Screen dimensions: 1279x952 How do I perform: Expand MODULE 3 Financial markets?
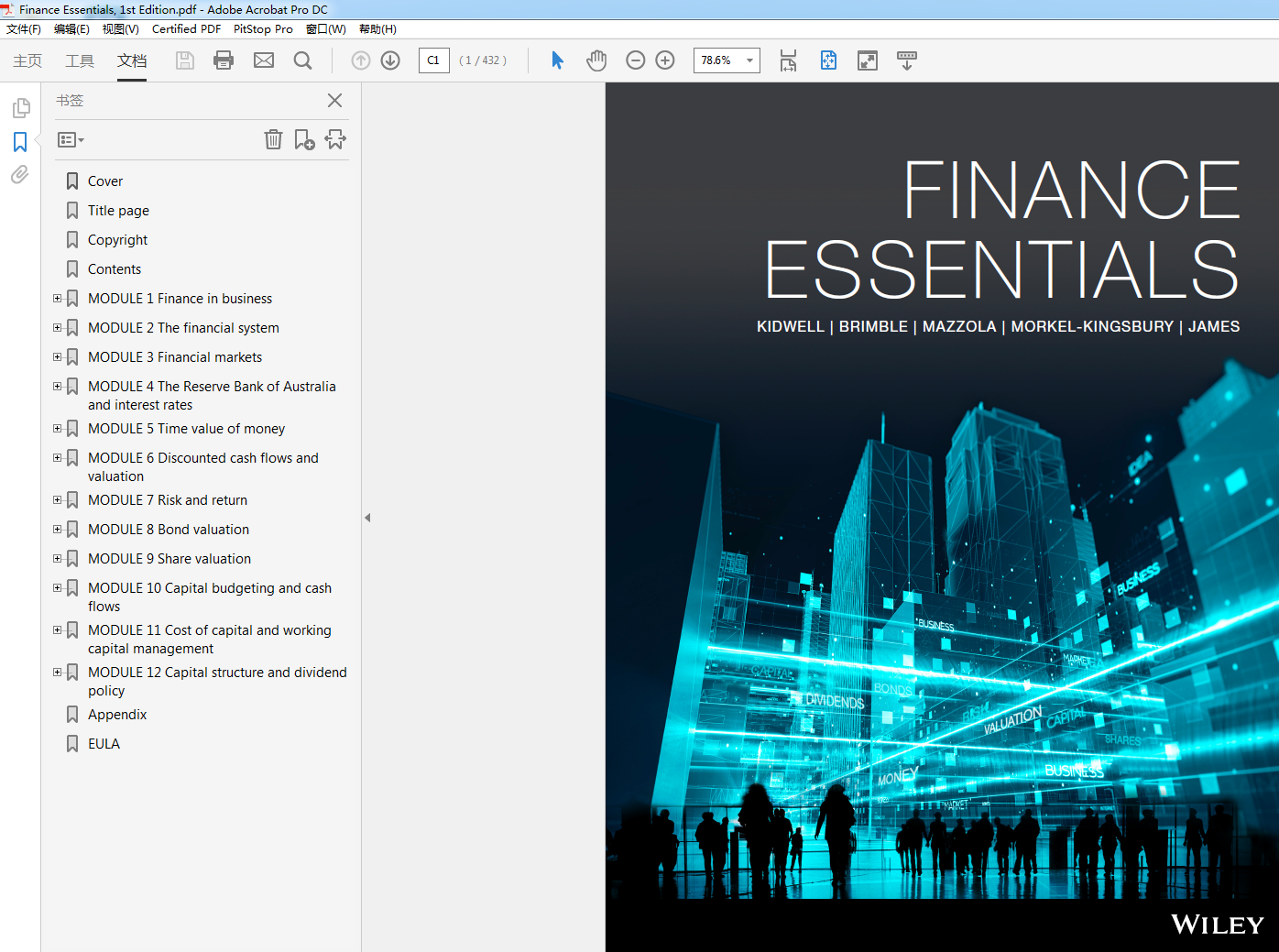pyautogui.click(x=58, y=357)
